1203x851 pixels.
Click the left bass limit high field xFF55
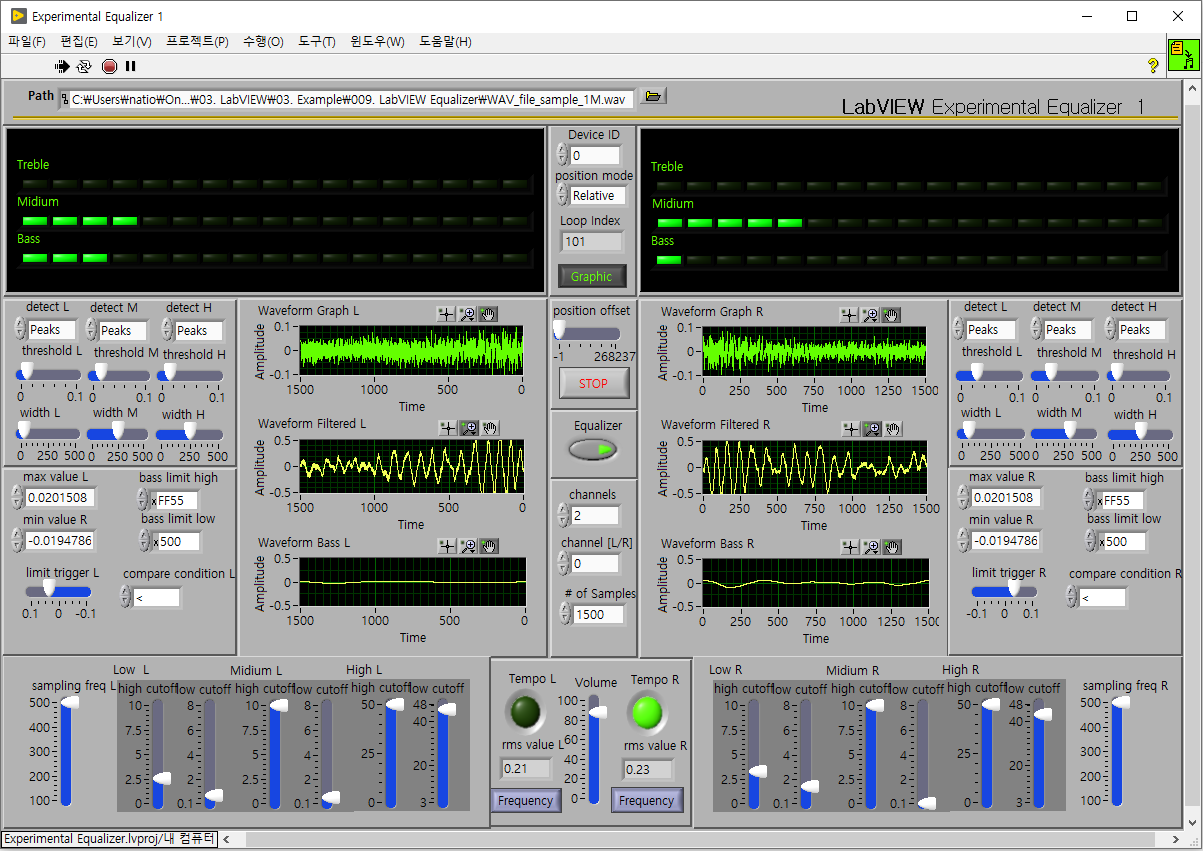click(x=175, y=500)
